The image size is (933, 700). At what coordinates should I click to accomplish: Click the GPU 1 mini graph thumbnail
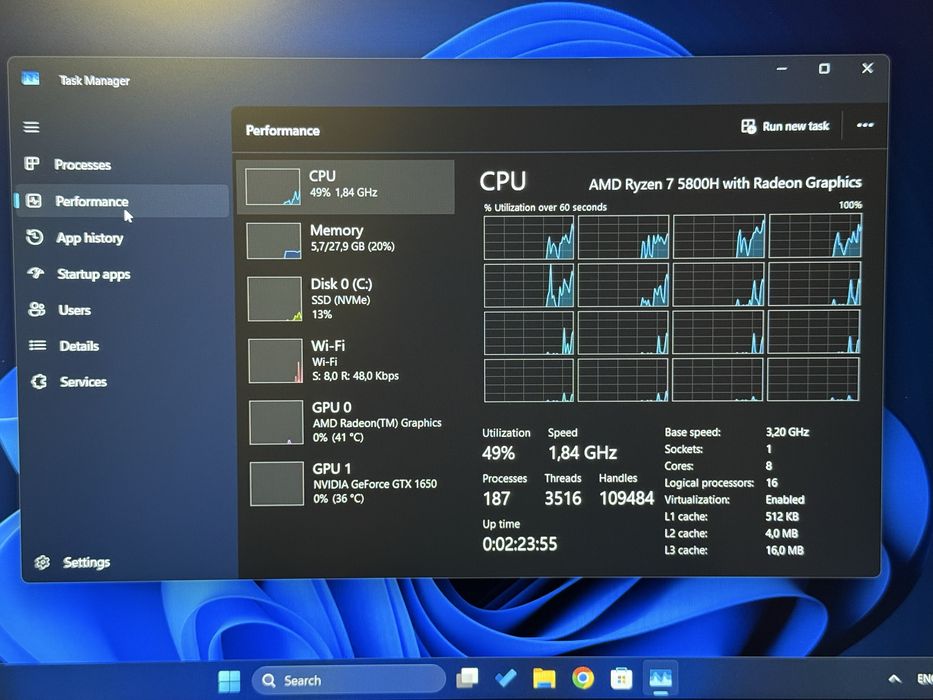coord(277,484)
